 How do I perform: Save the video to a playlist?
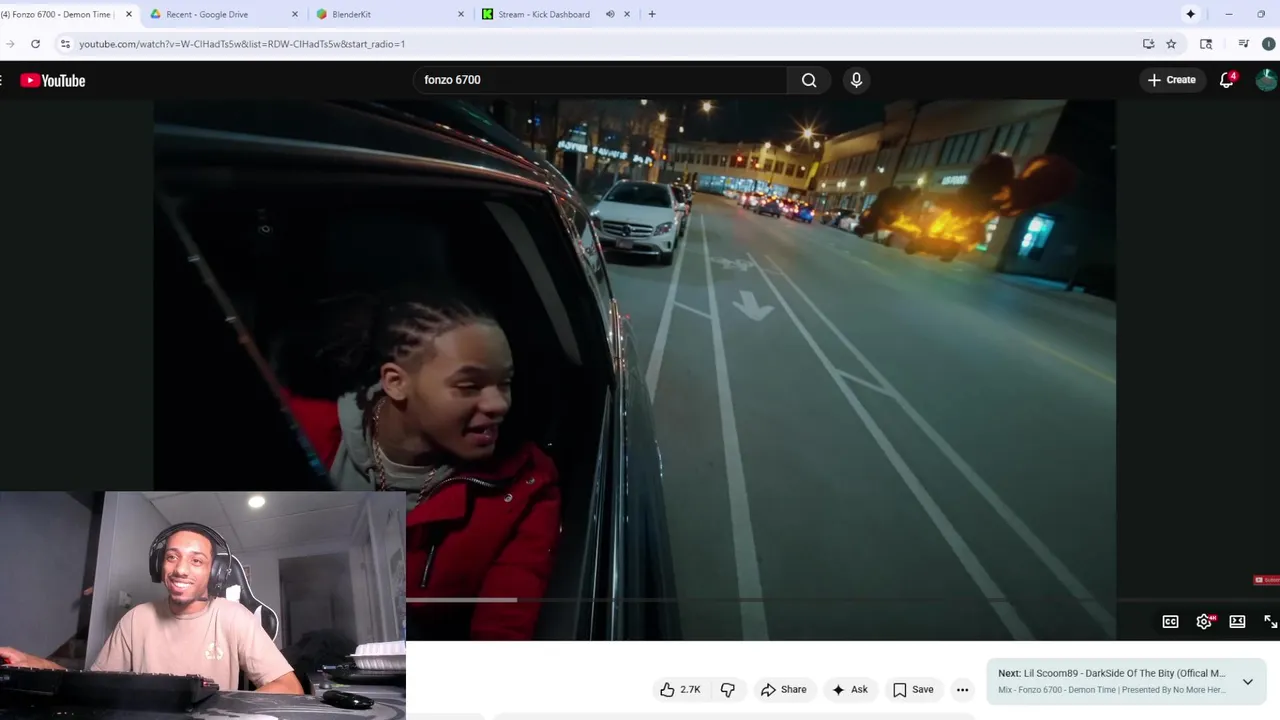(912, 689)
